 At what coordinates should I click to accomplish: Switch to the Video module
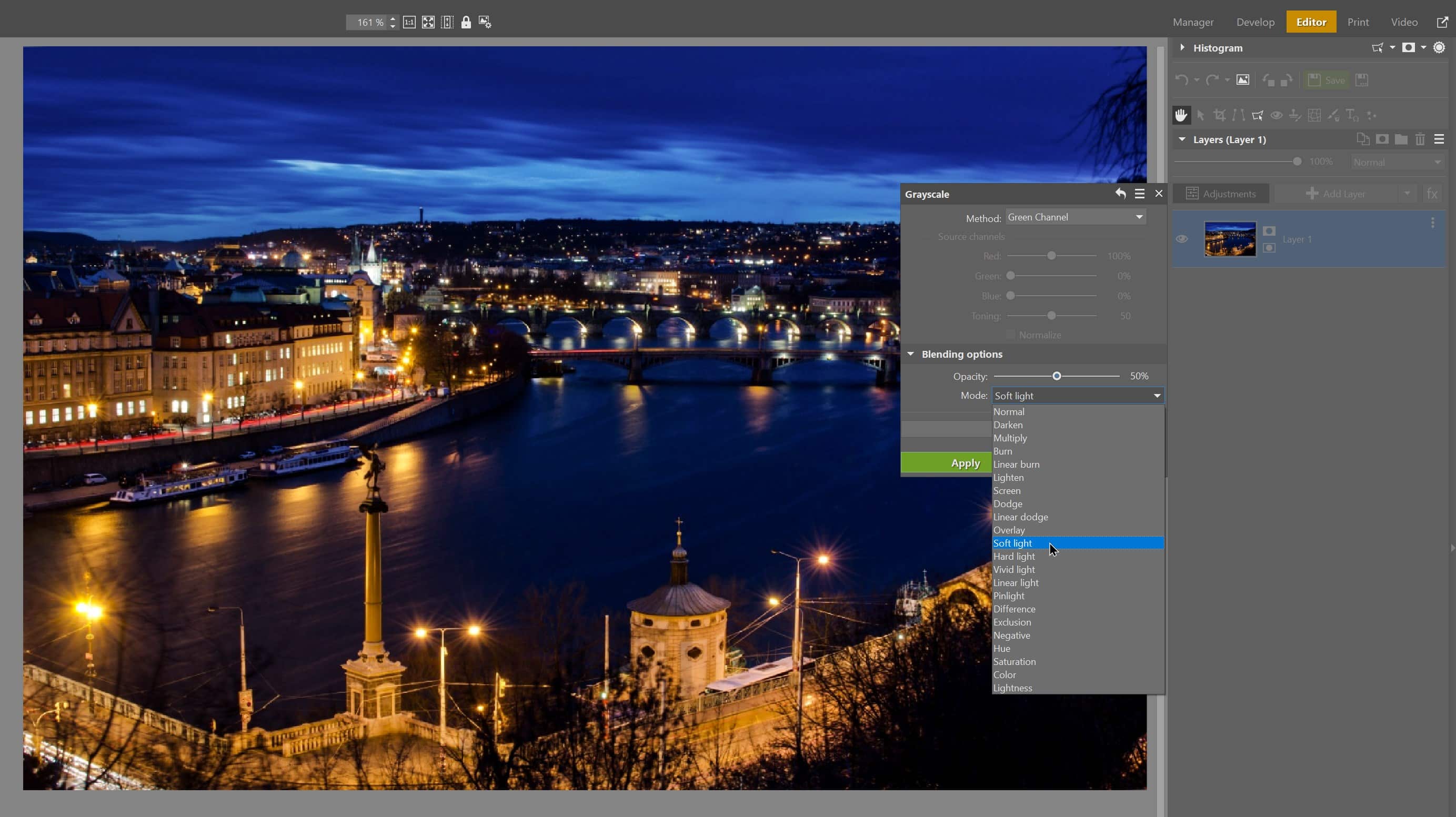(x=1404, y=22)
